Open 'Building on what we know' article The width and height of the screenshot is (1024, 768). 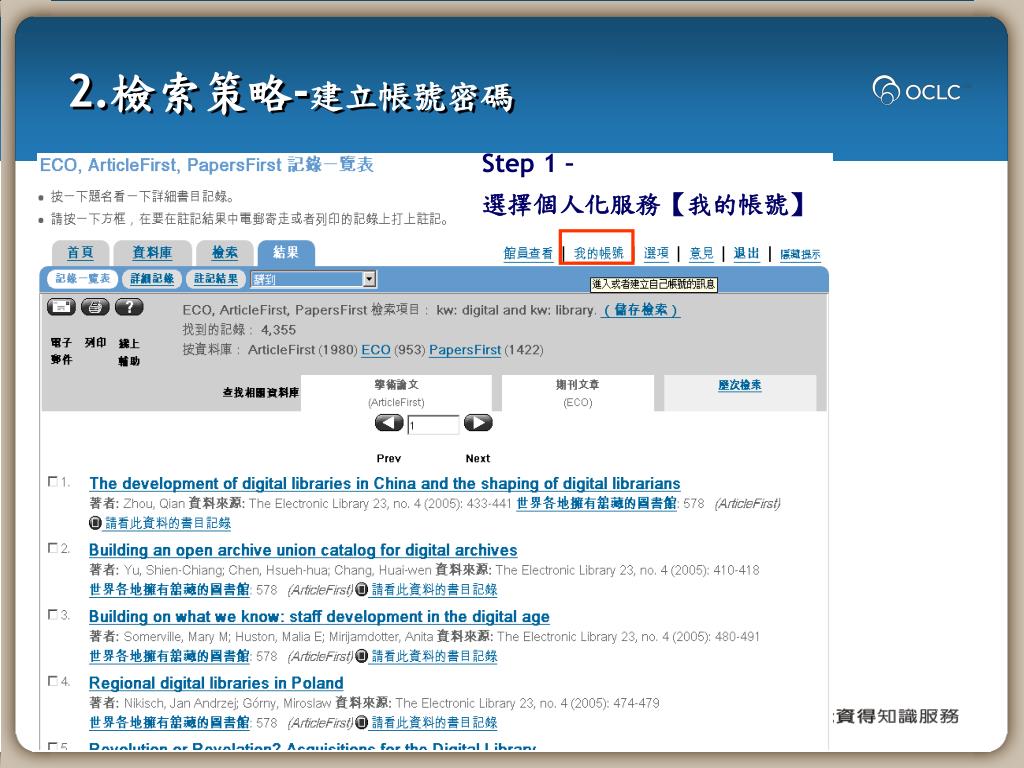(319, 617)
